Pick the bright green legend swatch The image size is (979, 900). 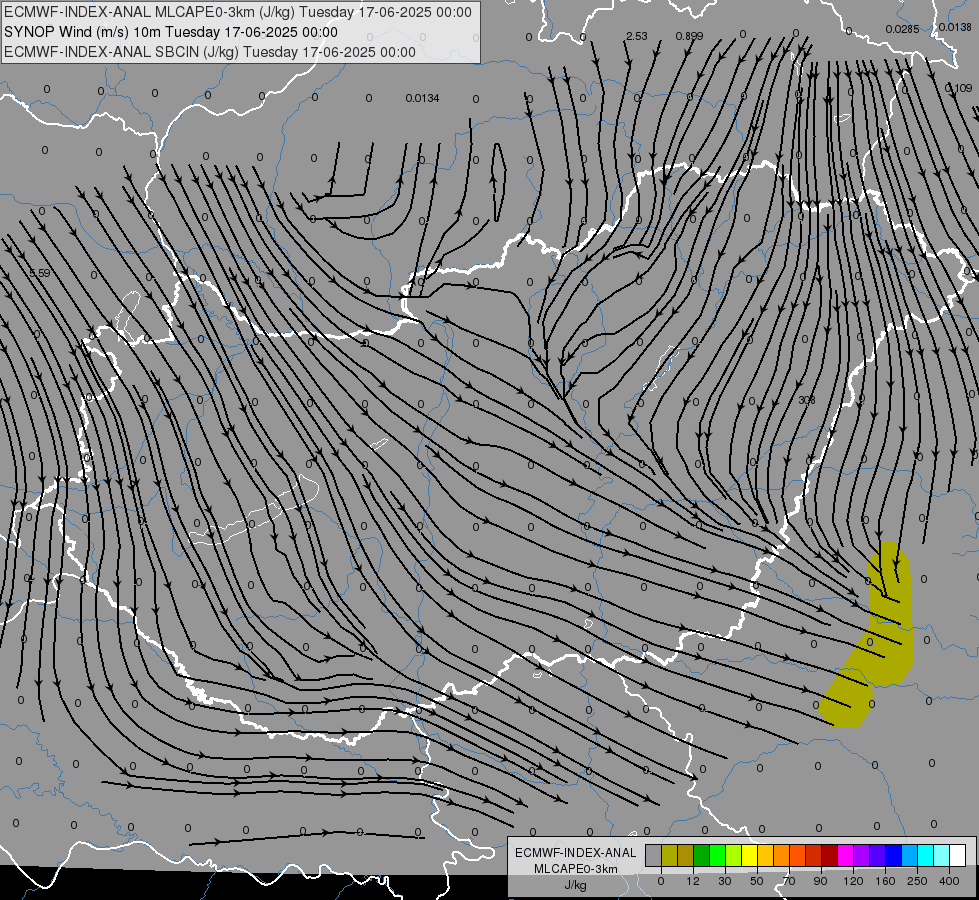[x=717, y=856]
